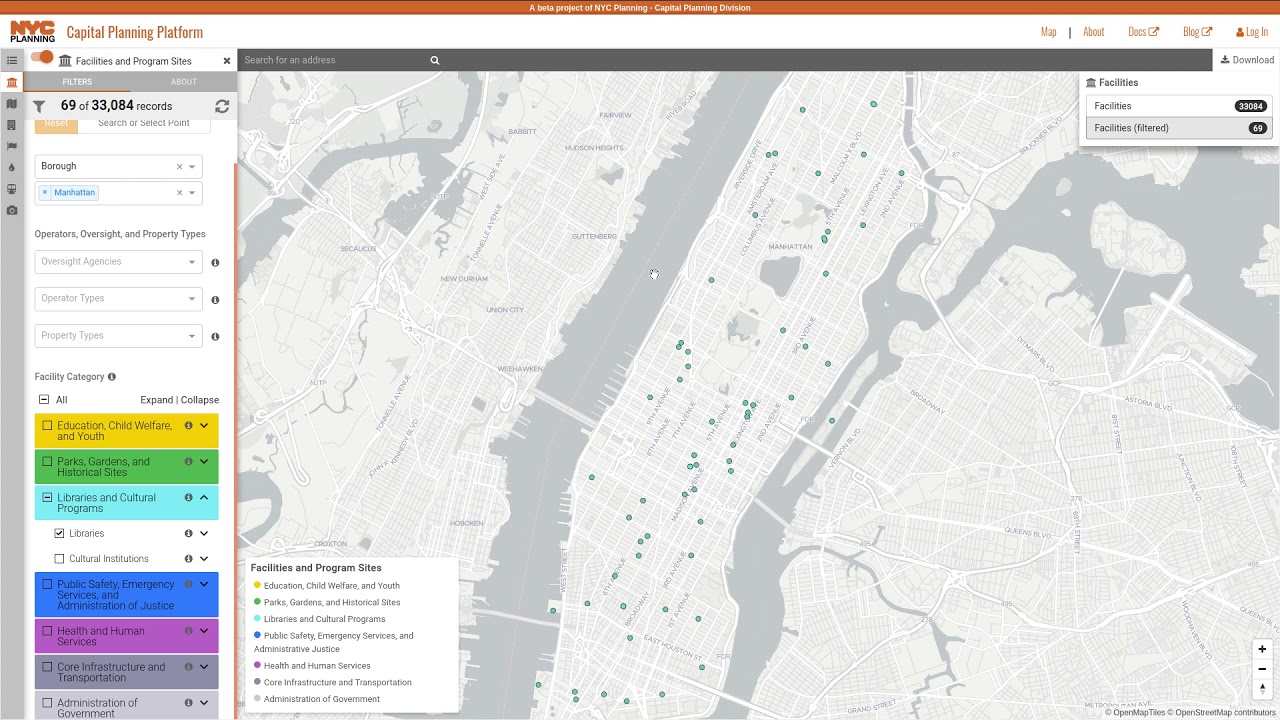Check Core Infrastructure and Transportation checkbox

pos(47,667)
